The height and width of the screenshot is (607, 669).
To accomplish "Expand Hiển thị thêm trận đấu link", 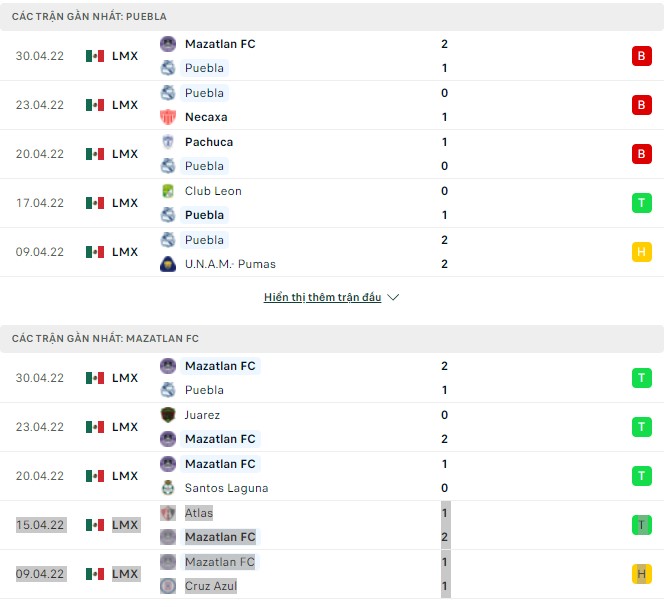I will pos(322,298).
